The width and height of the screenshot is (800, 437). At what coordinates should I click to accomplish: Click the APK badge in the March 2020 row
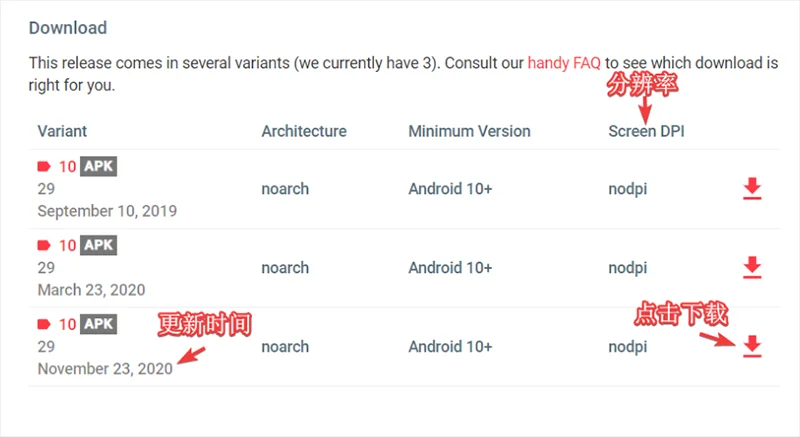tap(98, 245)
